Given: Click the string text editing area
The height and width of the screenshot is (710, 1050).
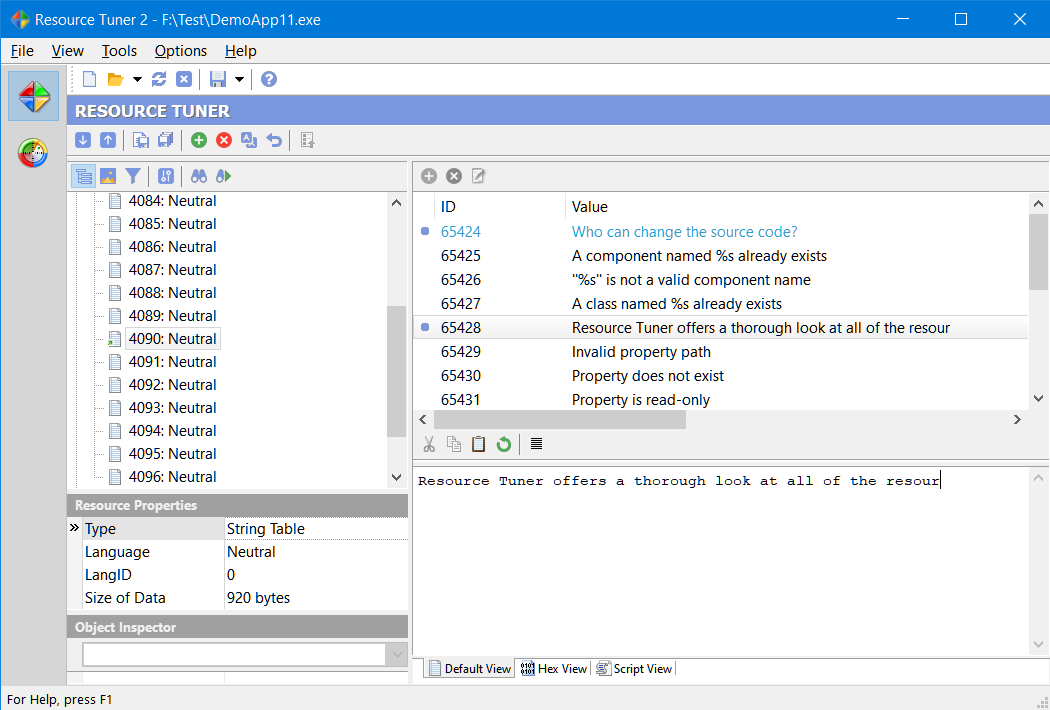Looking at the screenshot, I should [x=721, y=561].
